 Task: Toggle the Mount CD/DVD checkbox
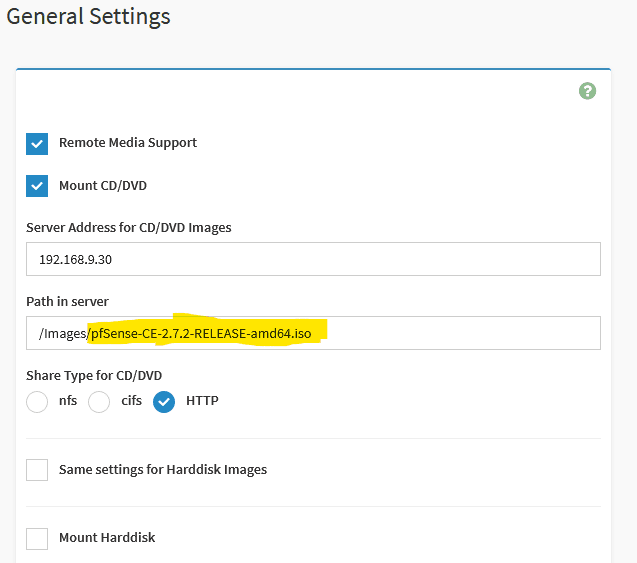tap(37, 186)
